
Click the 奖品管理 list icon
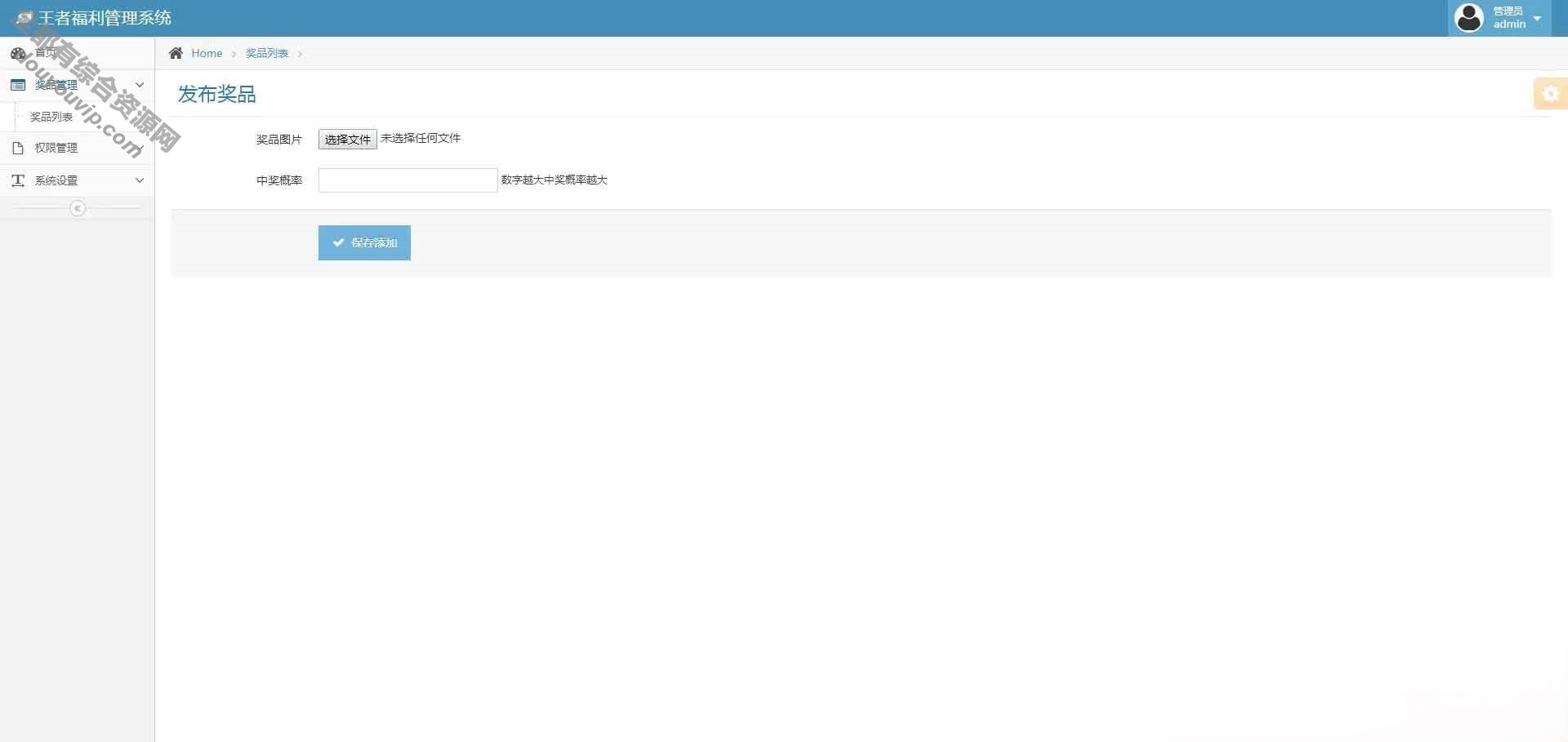coord(18,85)
